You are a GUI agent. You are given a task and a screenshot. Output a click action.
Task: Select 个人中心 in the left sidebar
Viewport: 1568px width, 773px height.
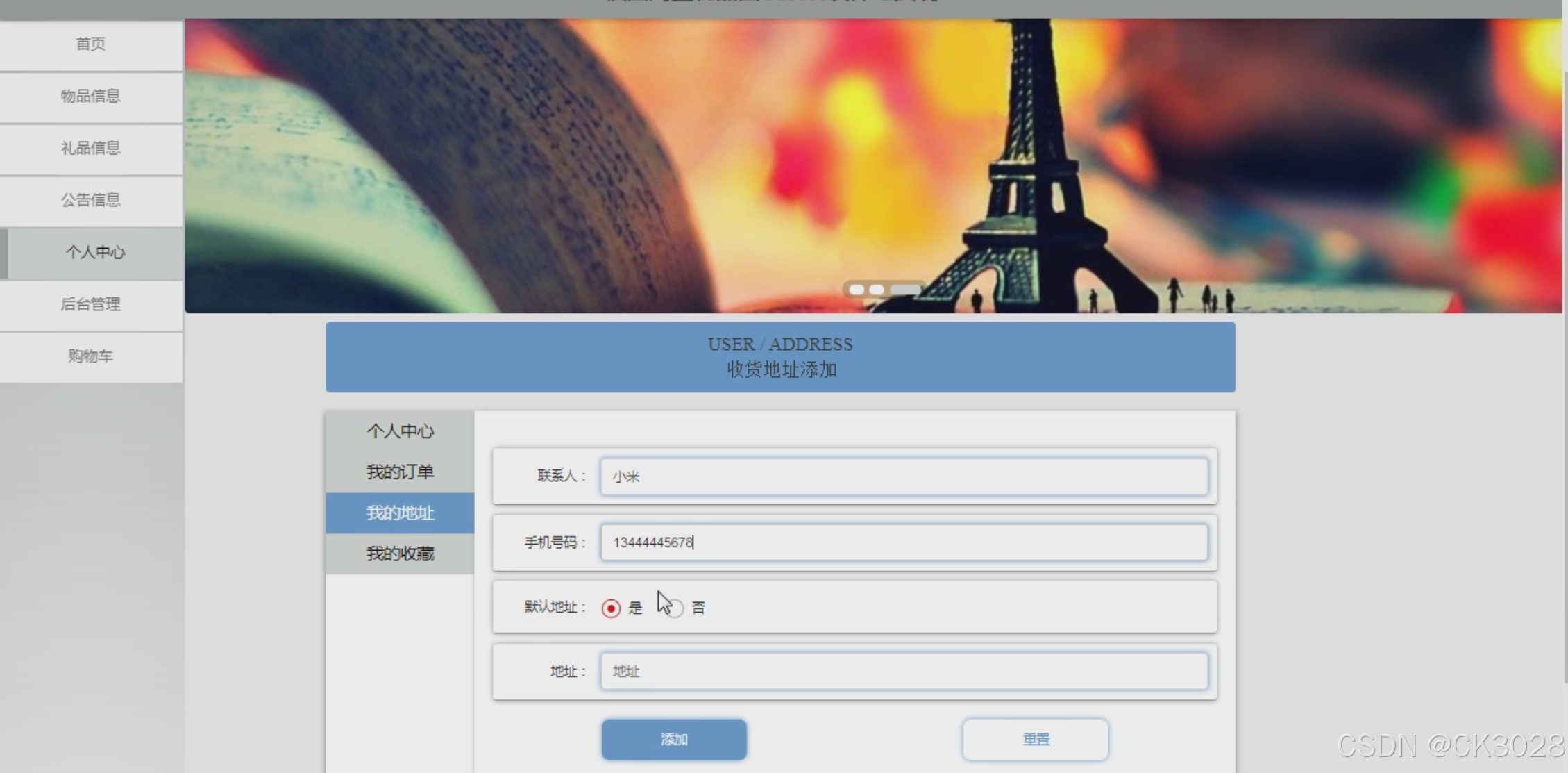pos(95,253)
